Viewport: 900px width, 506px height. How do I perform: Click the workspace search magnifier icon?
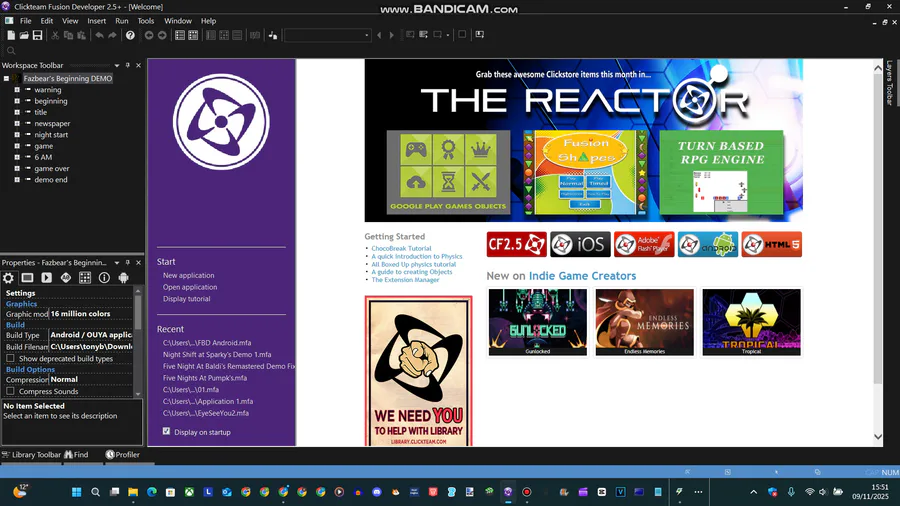point(10,50)
